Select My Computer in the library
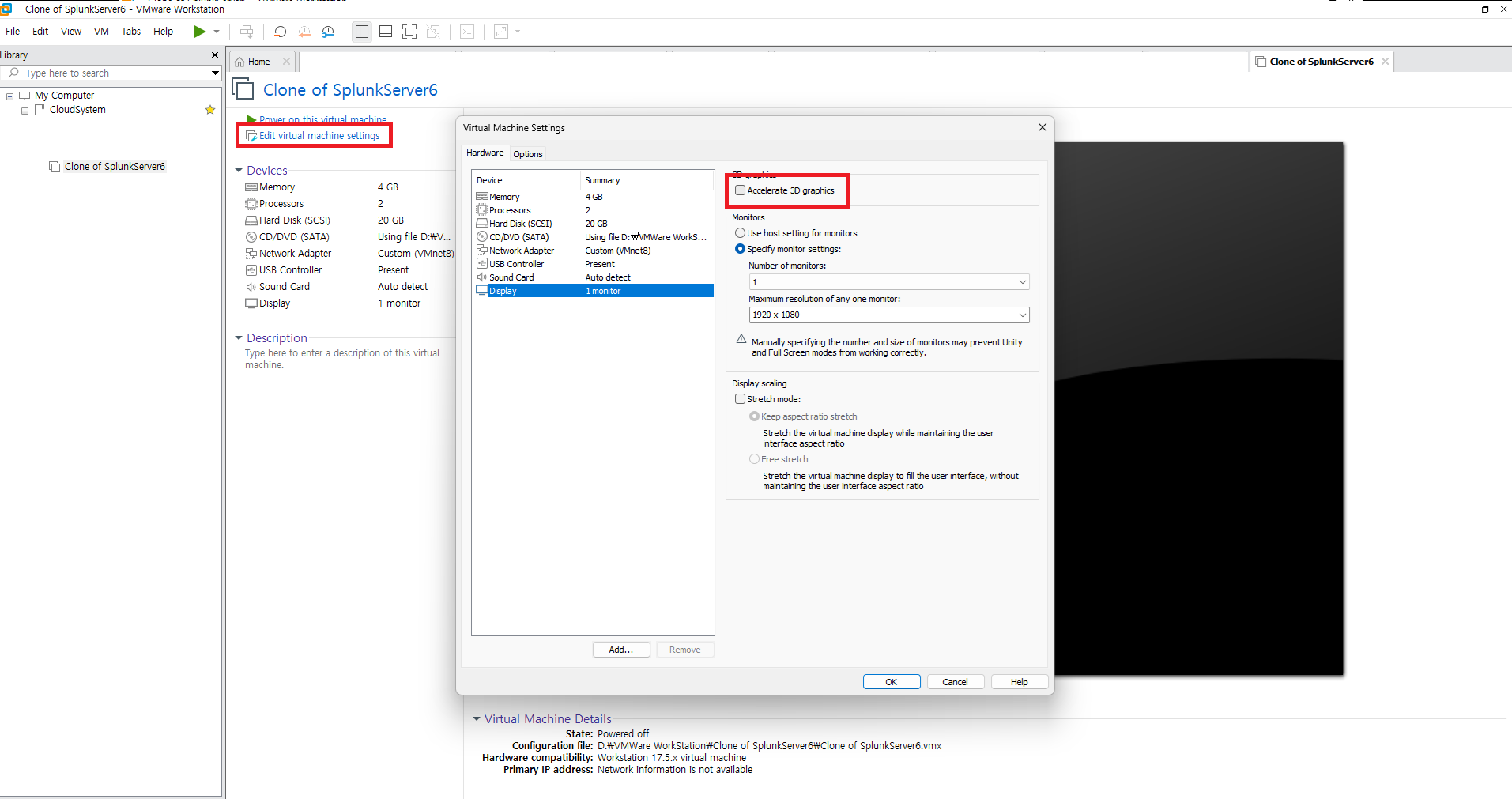Viewport: 1512px width, 799px height. 64,96
